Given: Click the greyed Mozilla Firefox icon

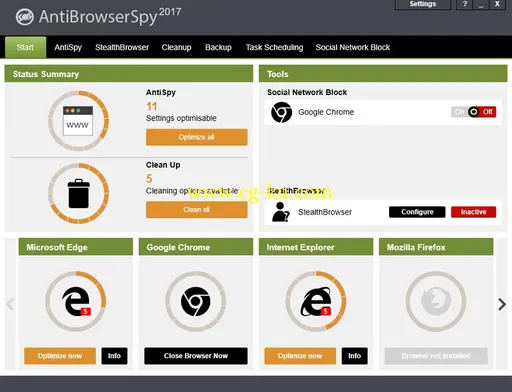Looking at the screenshot, I should pos(436,301).
